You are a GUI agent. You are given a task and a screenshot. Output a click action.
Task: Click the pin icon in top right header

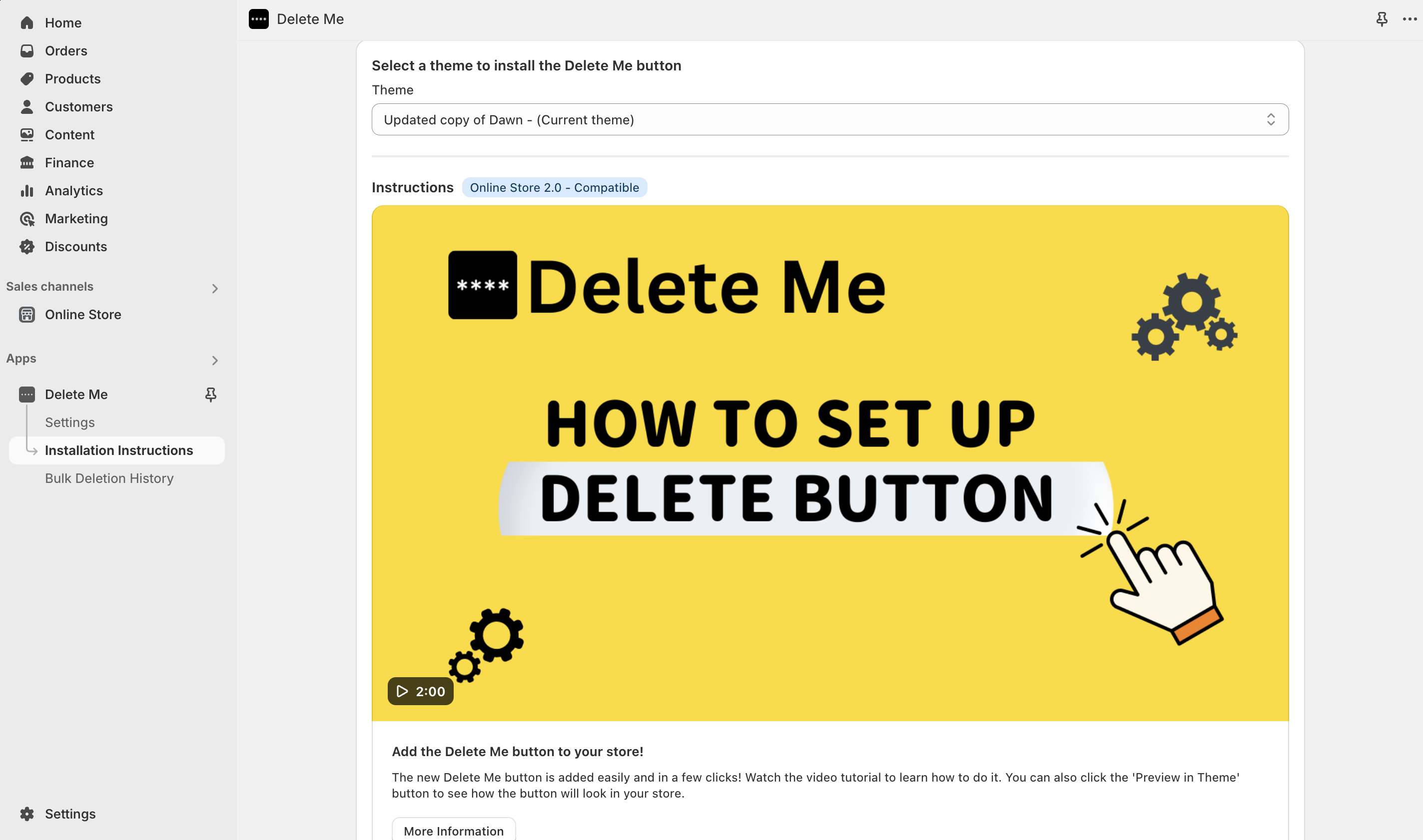[x=1382, y=19]
